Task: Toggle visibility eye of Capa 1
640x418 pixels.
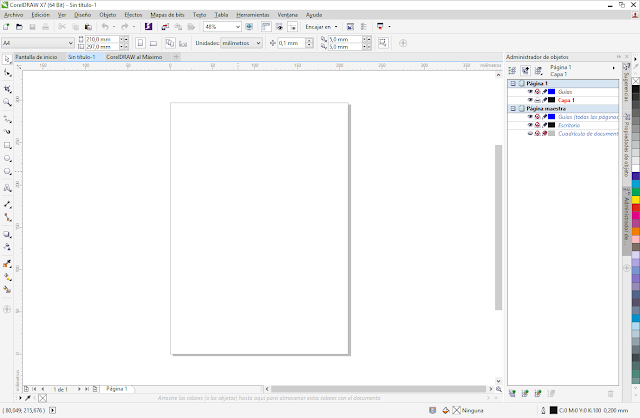Action: [530, 100]
